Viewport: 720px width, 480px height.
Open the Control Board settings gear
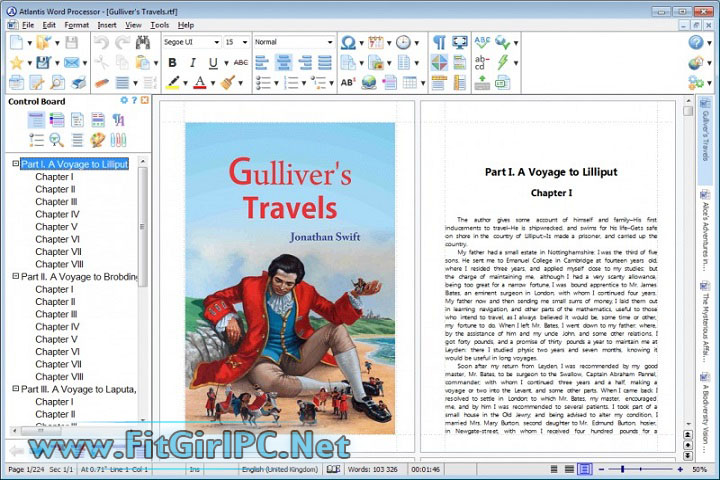pyautogui.click(x=124, y=101)
